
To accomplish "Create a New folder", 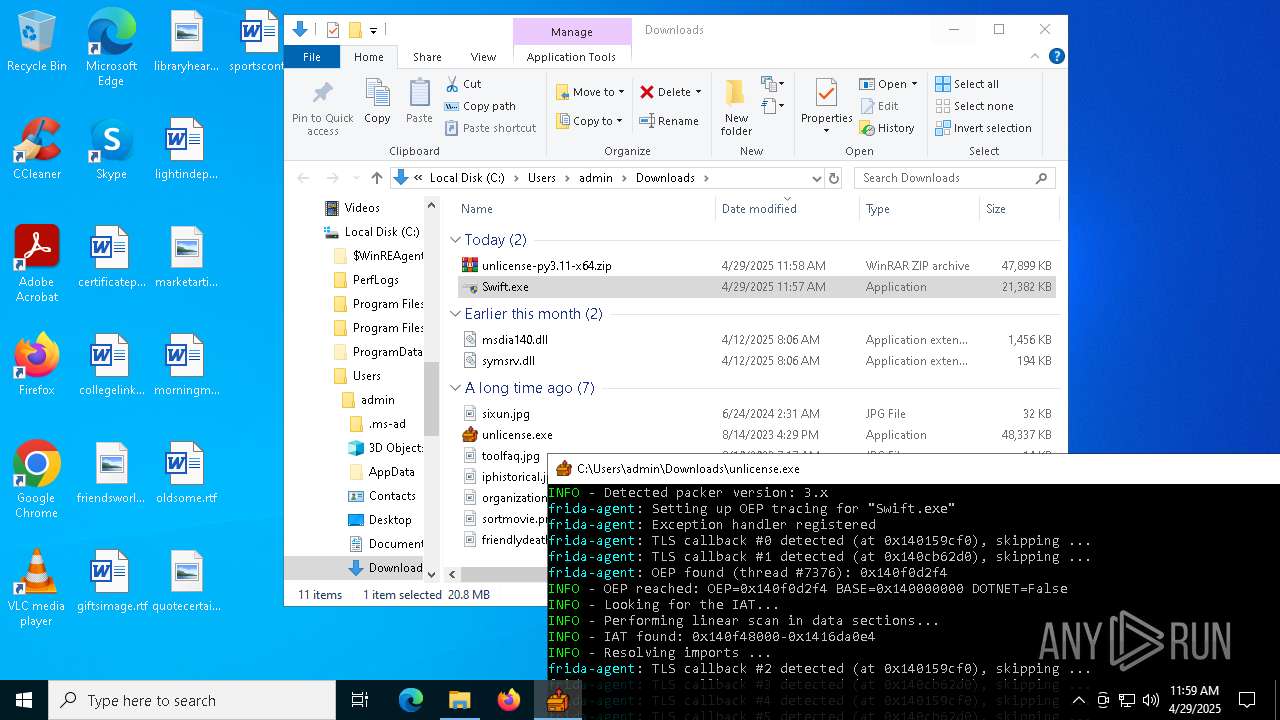I will click(736, 108).
